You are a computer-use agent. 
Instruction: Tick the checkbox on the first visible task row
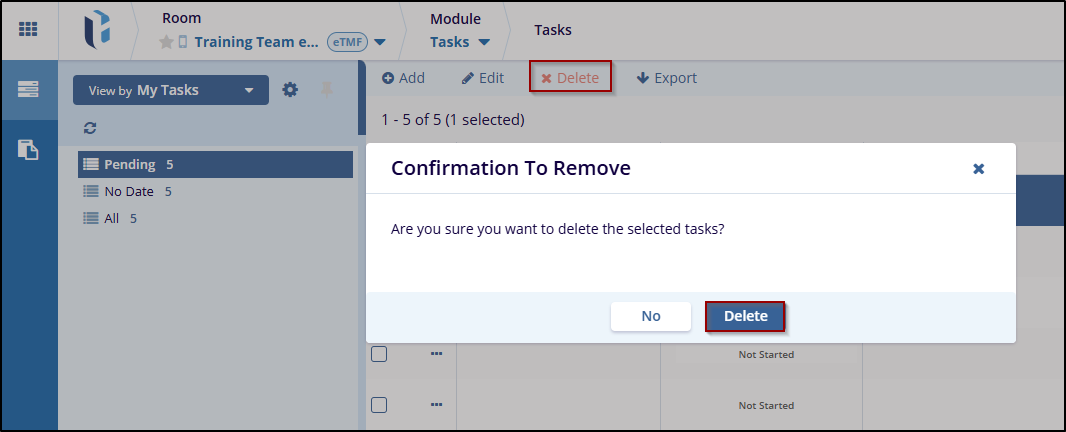tap(379, 354)
